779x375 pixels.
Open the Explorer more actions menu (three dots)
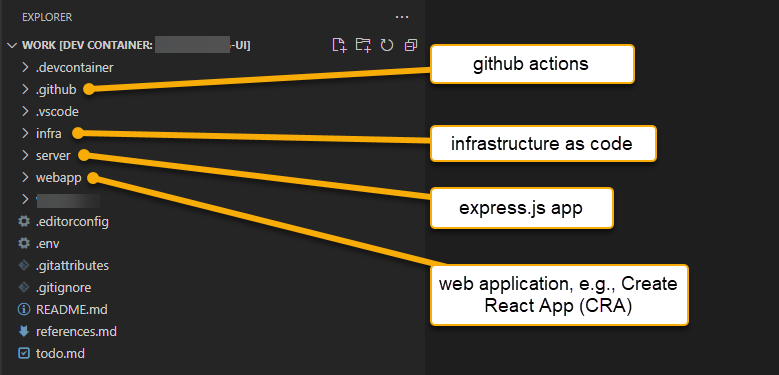(x=401, y=17)
